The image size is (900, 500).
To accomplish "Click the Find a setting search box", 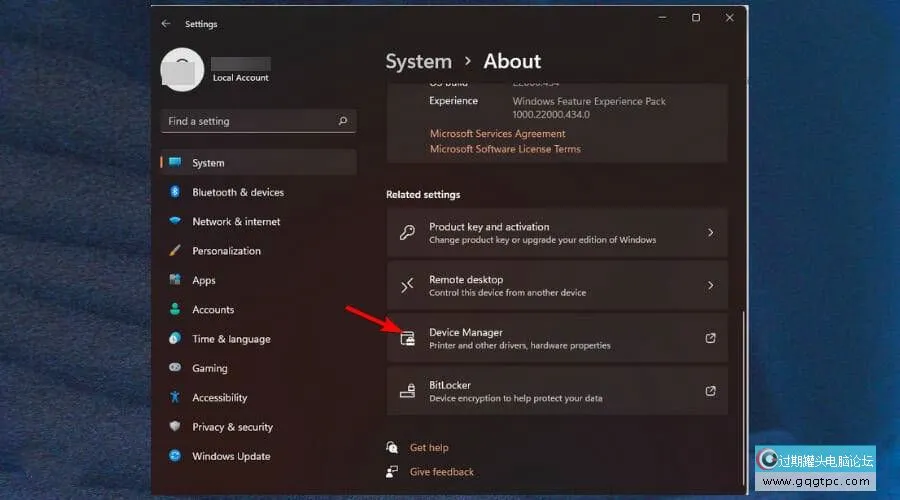I will tap(250, 121).
